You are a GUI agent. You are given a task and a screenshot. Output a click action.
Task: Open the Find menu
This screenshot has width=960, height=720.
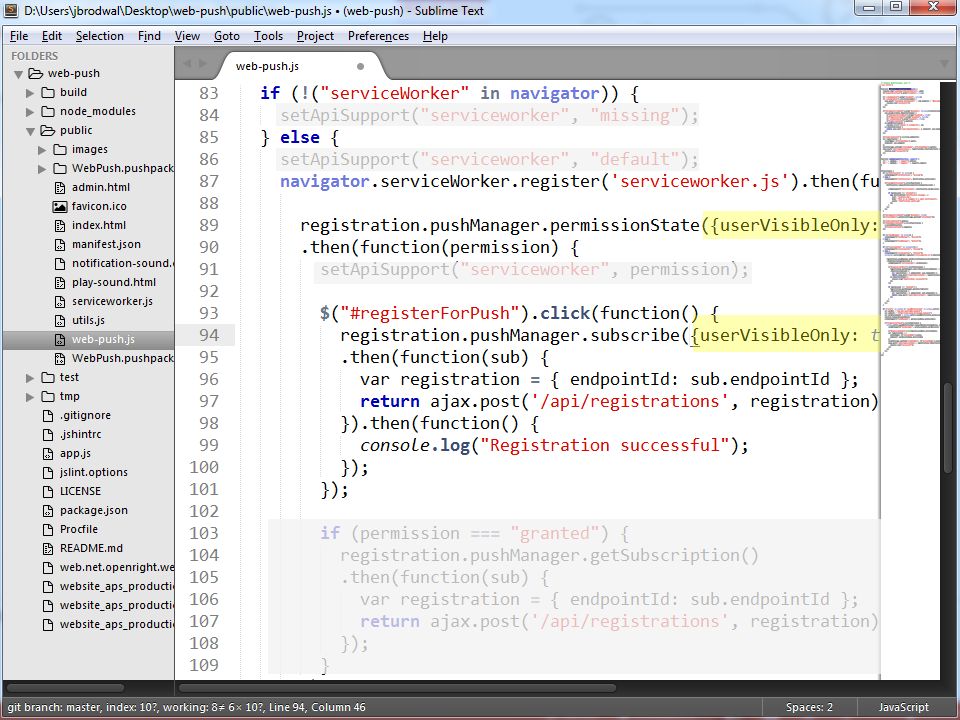coord(149,36)
